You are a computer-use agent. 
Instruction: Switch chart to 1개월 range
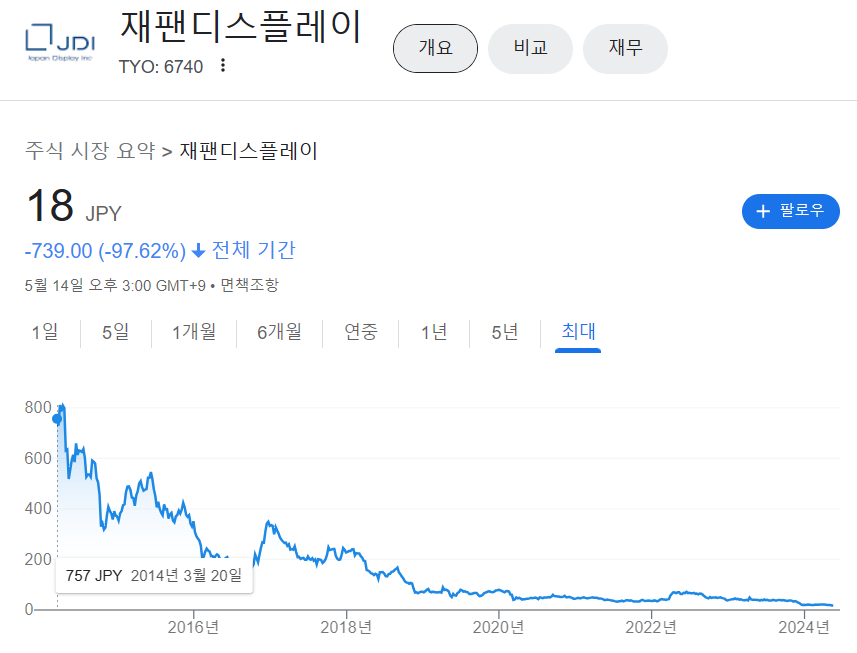(x=193, y=332)
